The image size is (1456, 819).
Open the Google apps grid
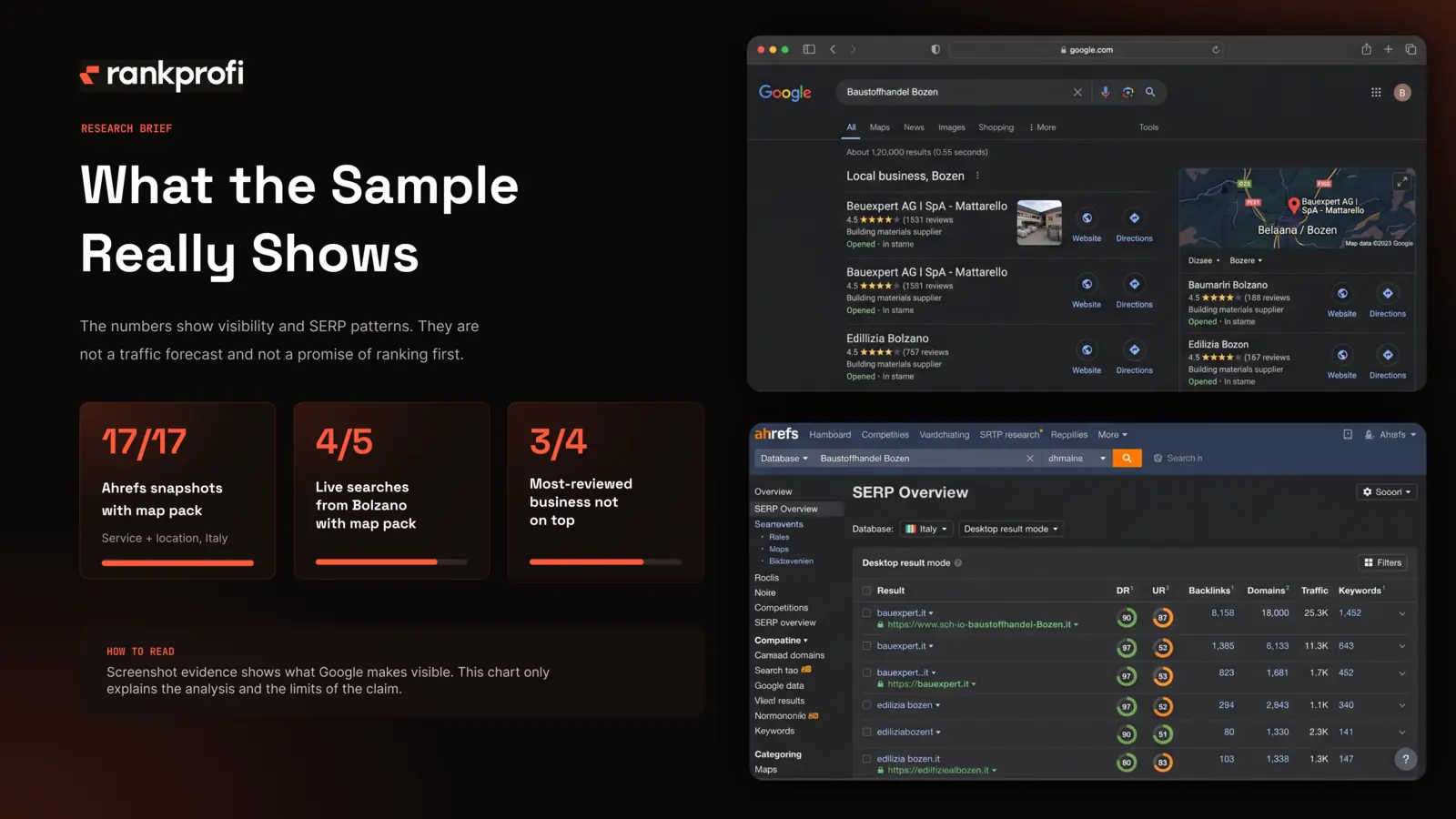1376,92
